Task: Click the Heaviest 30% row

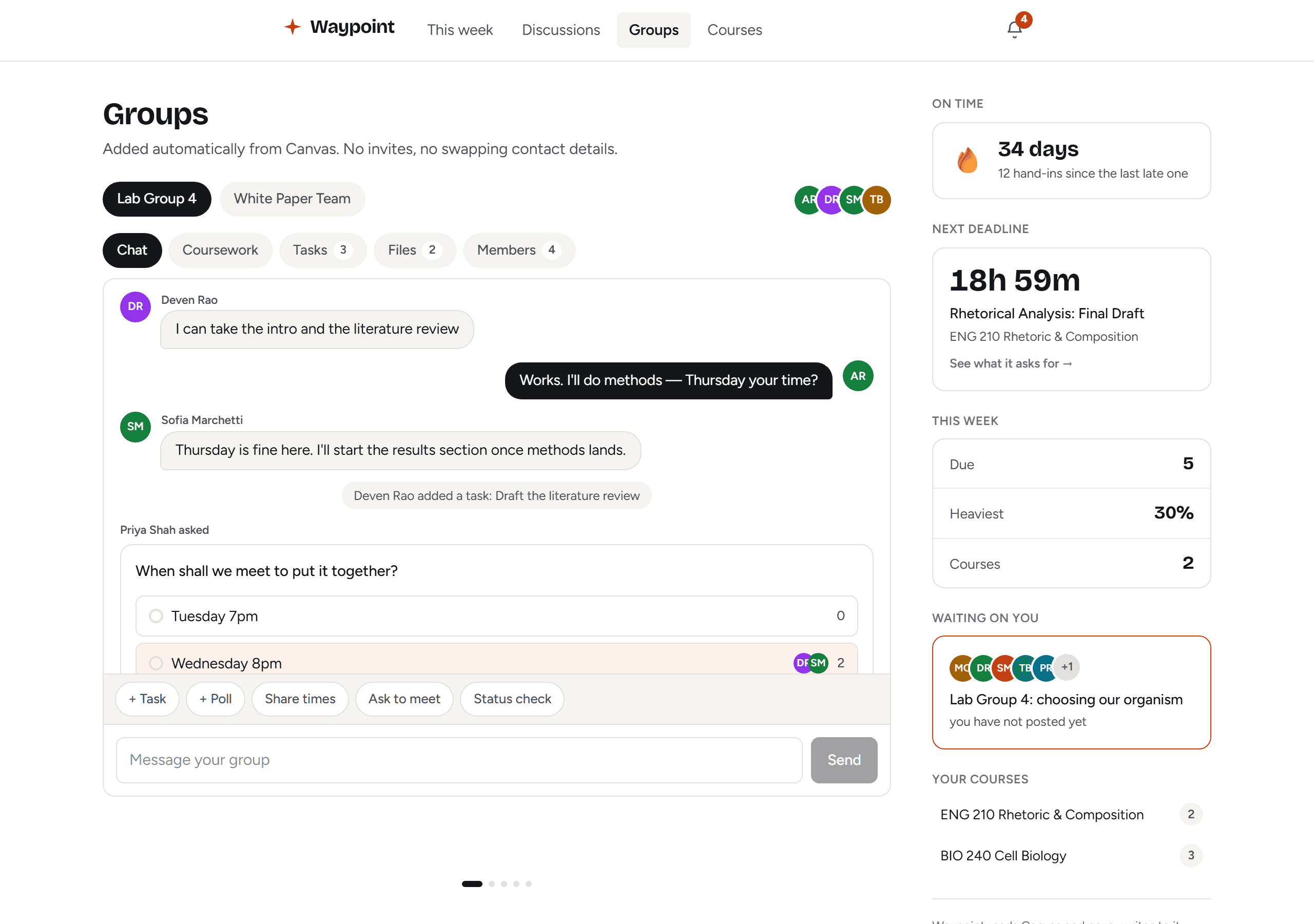Action: tap(1071, 513)
